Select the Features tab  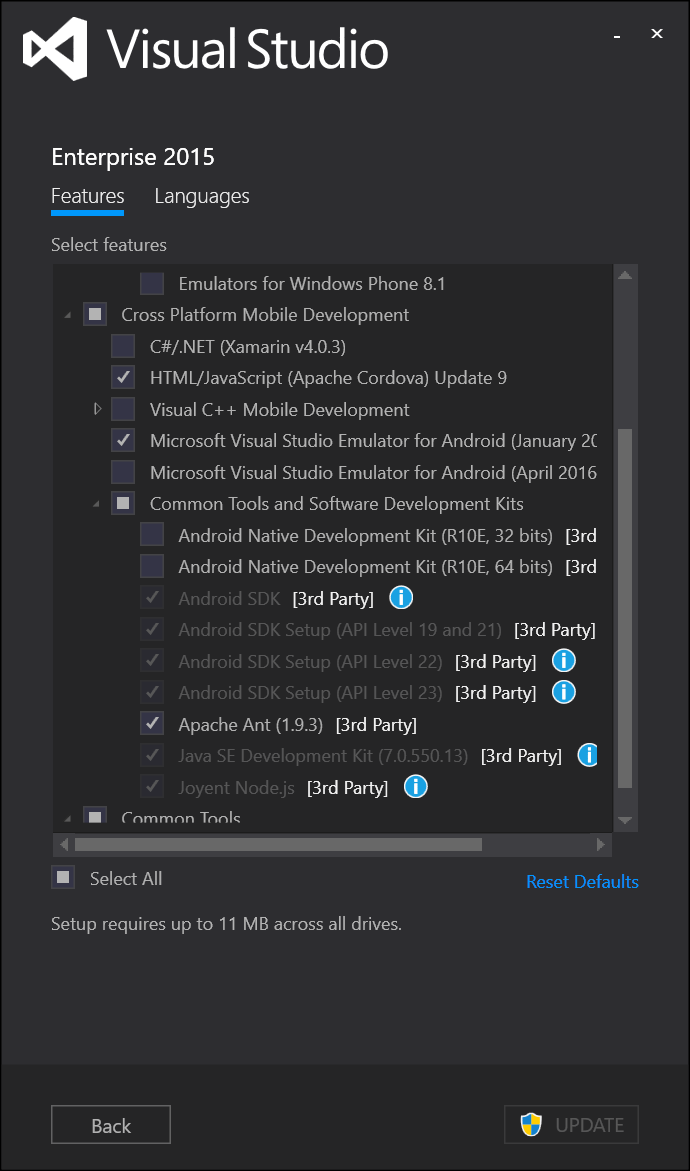[x=88, y=196]
